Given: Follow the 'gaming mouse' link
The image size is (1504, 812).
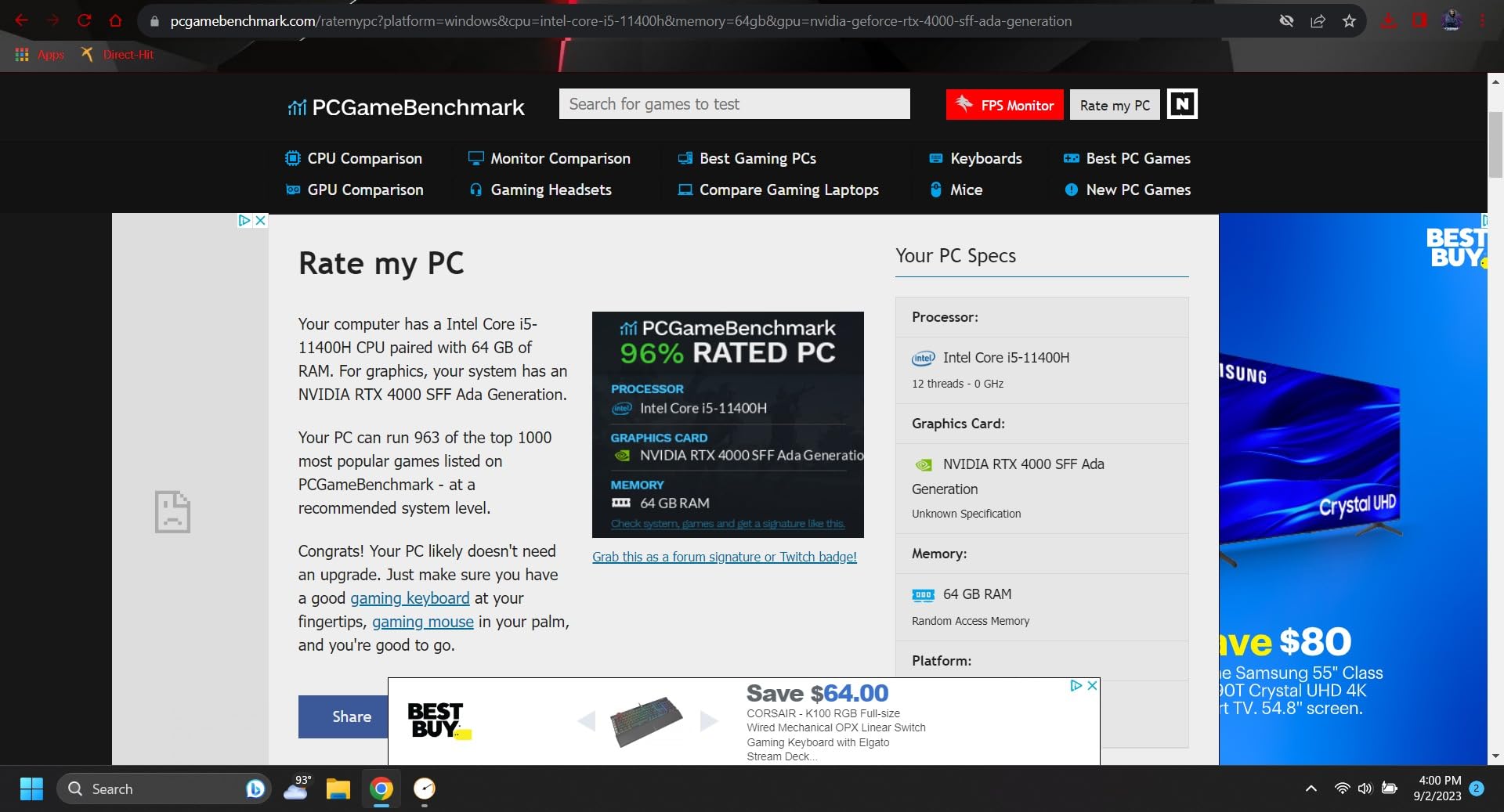Looking at the screenshot, I should (x=423, y=622).
